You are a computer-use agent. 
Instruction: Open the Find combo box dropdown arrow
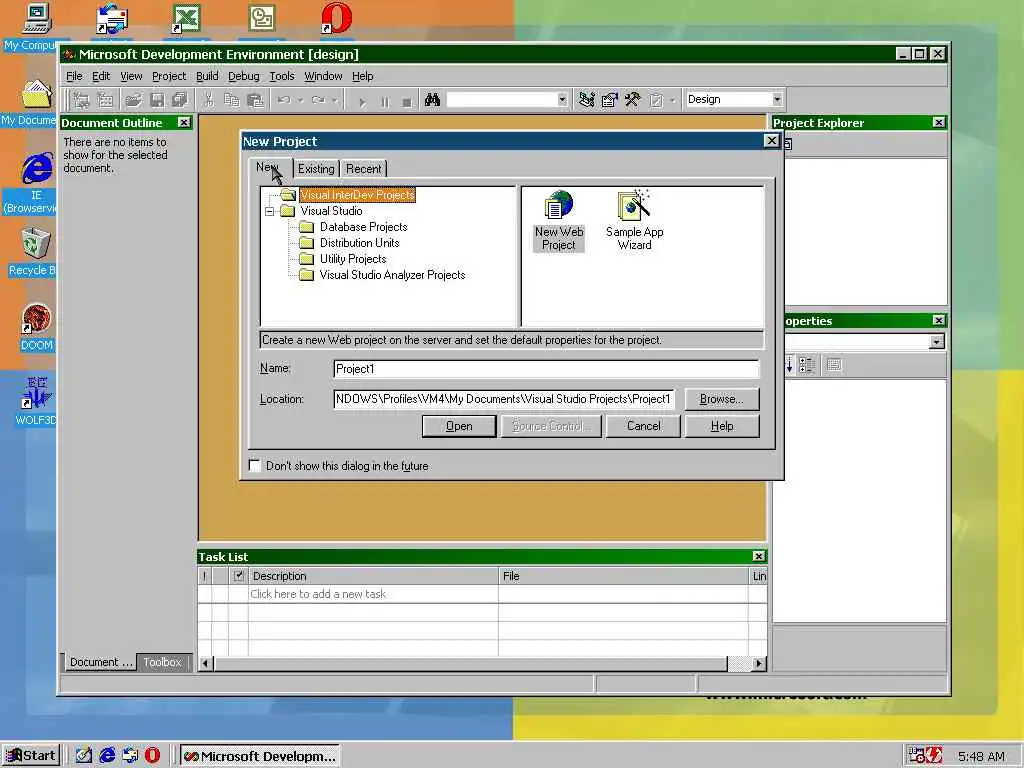(562, 99)
